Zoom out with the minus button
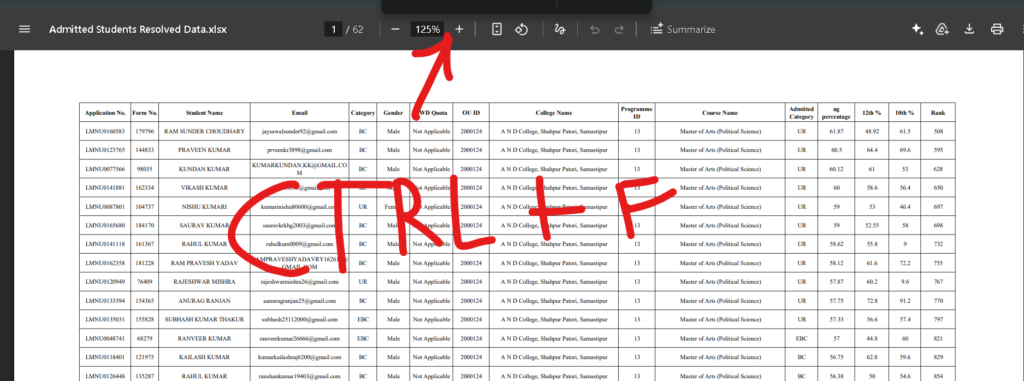 point(395,29)
